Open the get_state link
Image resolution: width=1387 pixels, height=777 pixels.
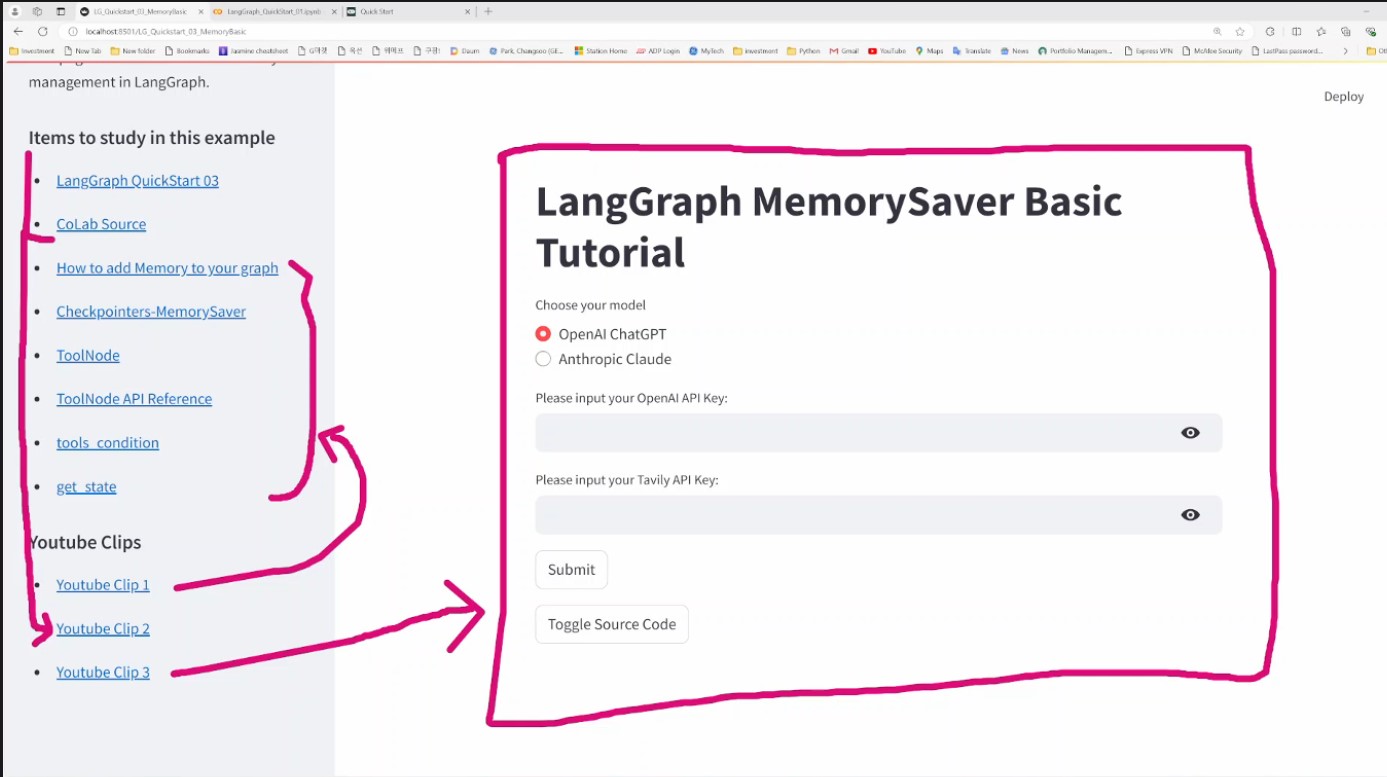click(x=86, y=487)
